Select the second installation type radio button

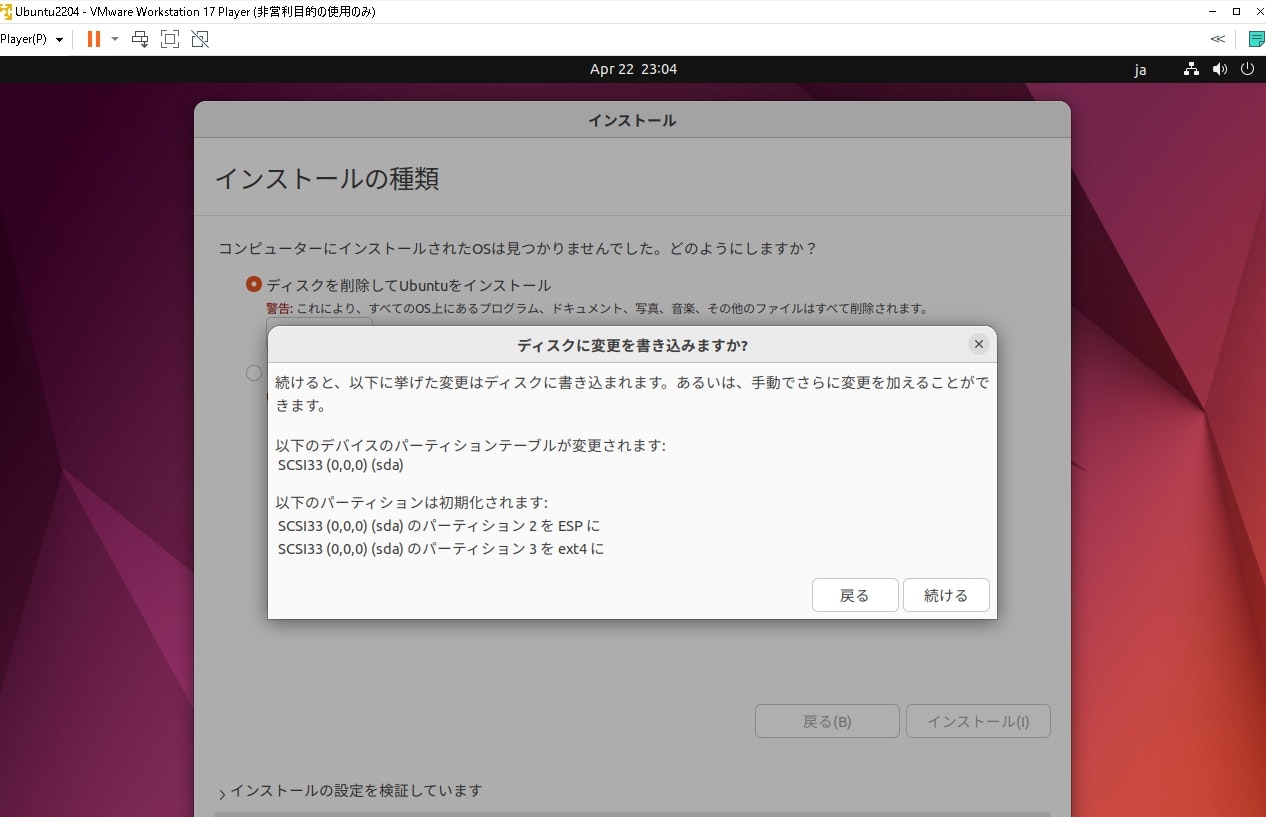(253, 372)
